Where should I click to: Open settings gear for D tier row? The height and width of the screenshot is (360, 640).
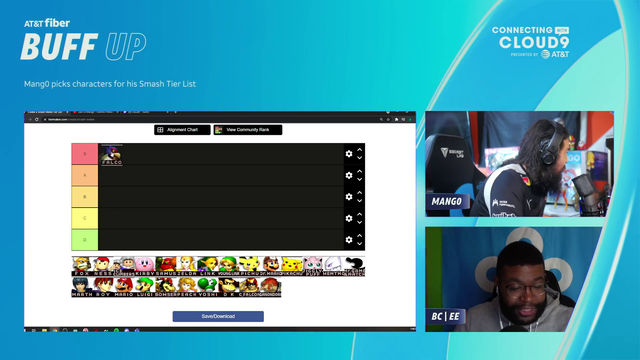(349, 240)
